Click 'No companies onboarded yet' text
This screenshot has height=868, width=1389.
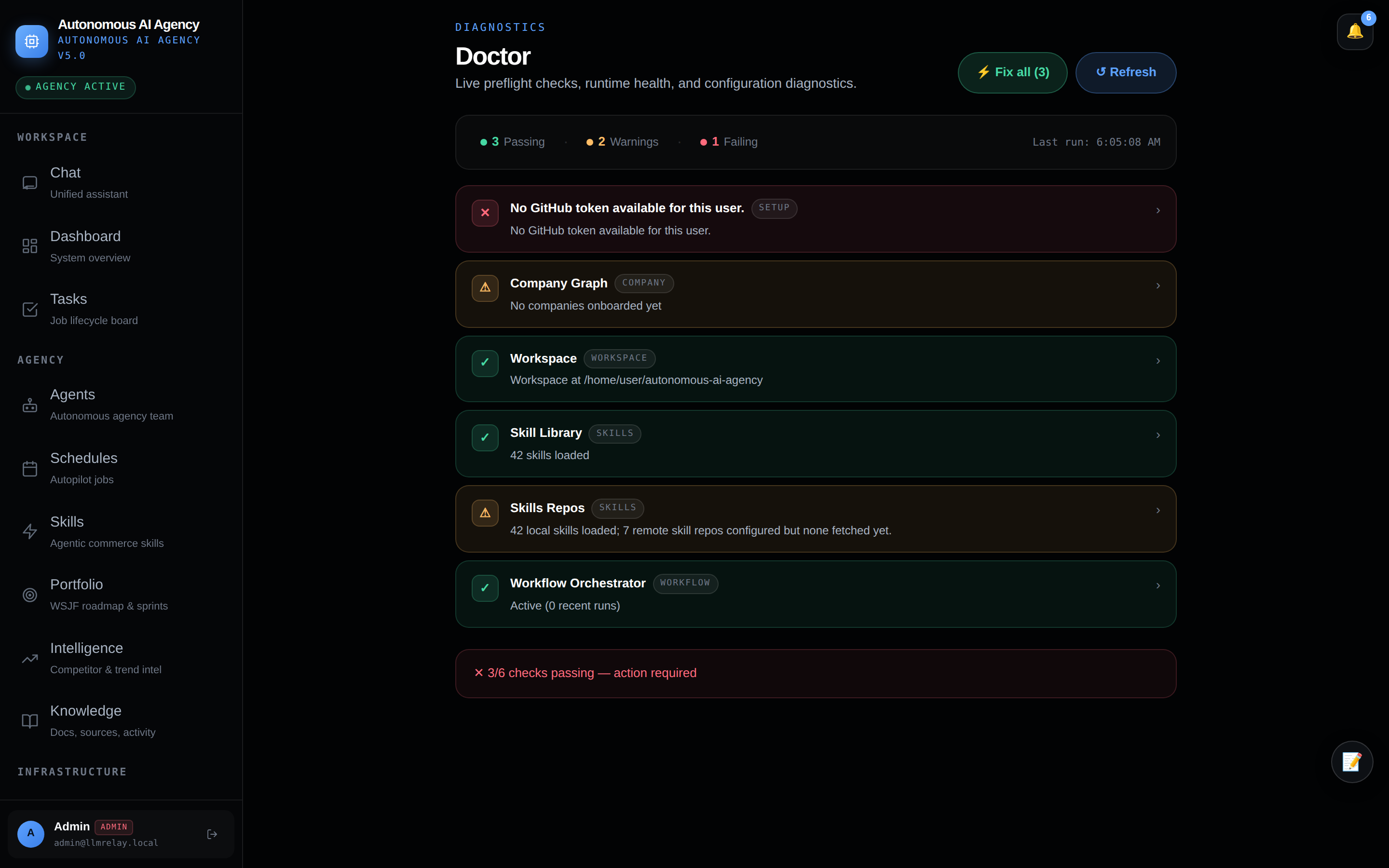tap(586, 307)
